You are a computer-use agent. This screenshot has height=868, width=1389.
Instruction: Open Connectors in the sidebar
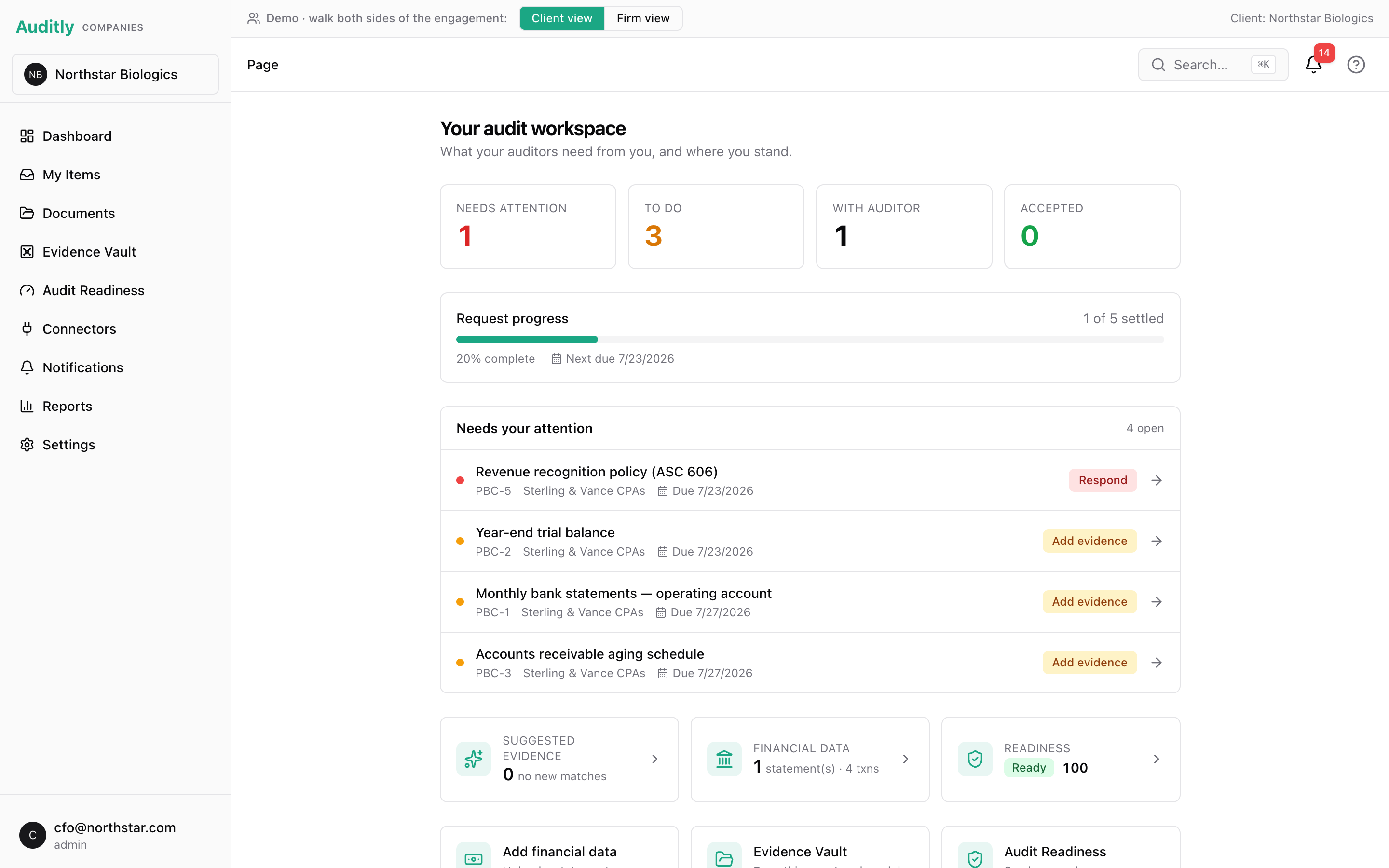tap(115, 329)
